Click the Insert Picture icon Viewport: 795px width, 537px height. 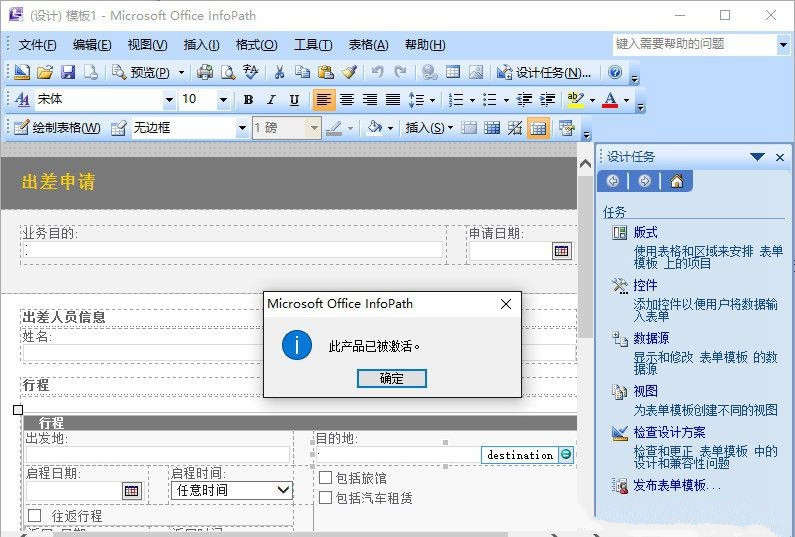[x=476, y=73]
